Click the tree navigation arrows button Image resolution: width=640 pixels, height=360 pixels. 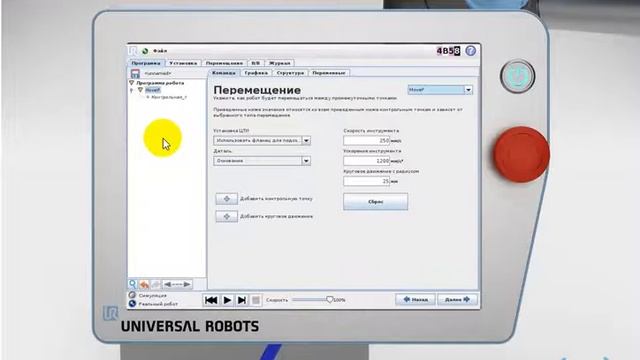click(177, 284)
